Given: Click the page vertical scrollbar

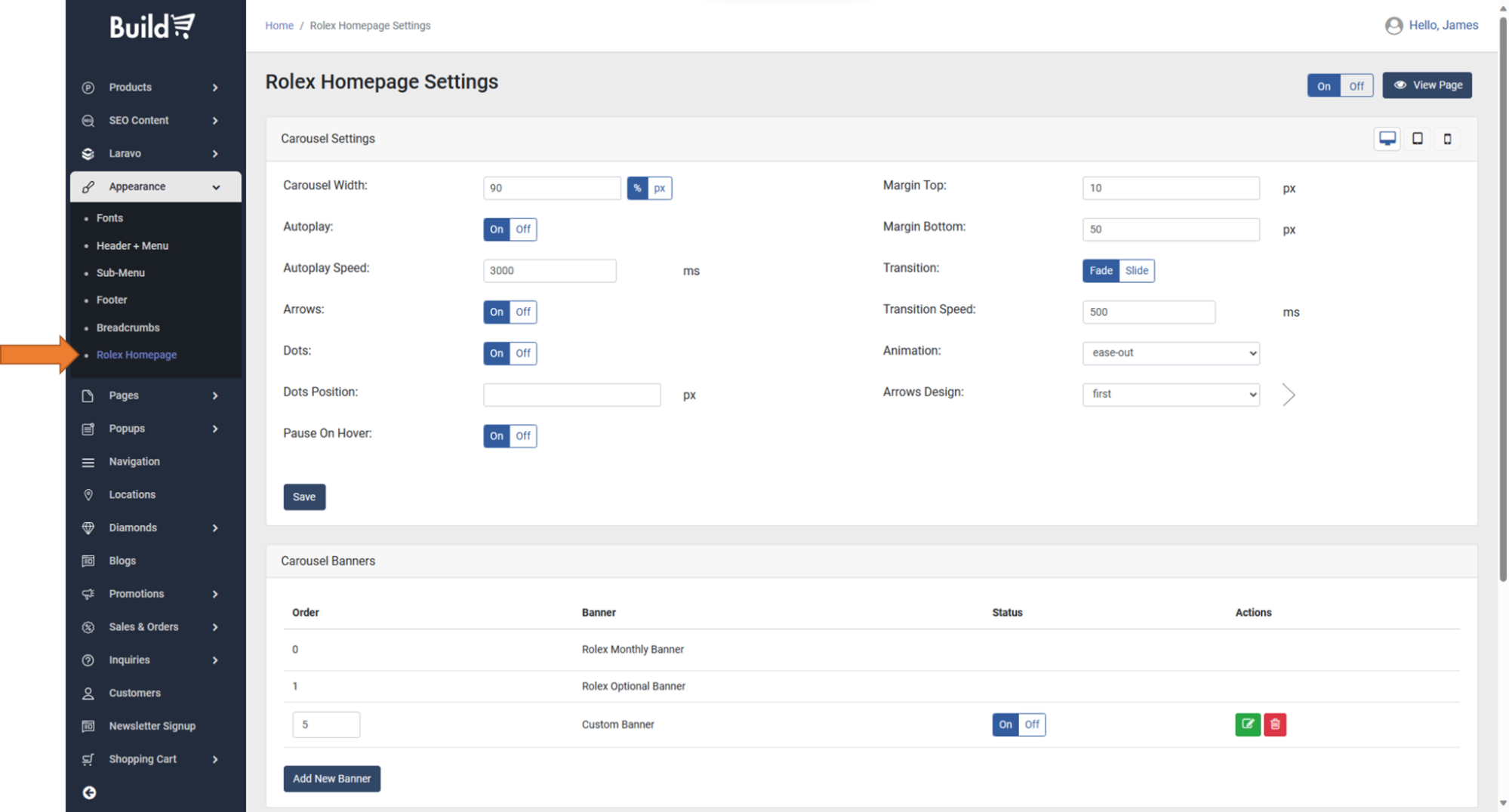Looking at the screenshot, I should pyautogui.click(x=1502, y=302).
